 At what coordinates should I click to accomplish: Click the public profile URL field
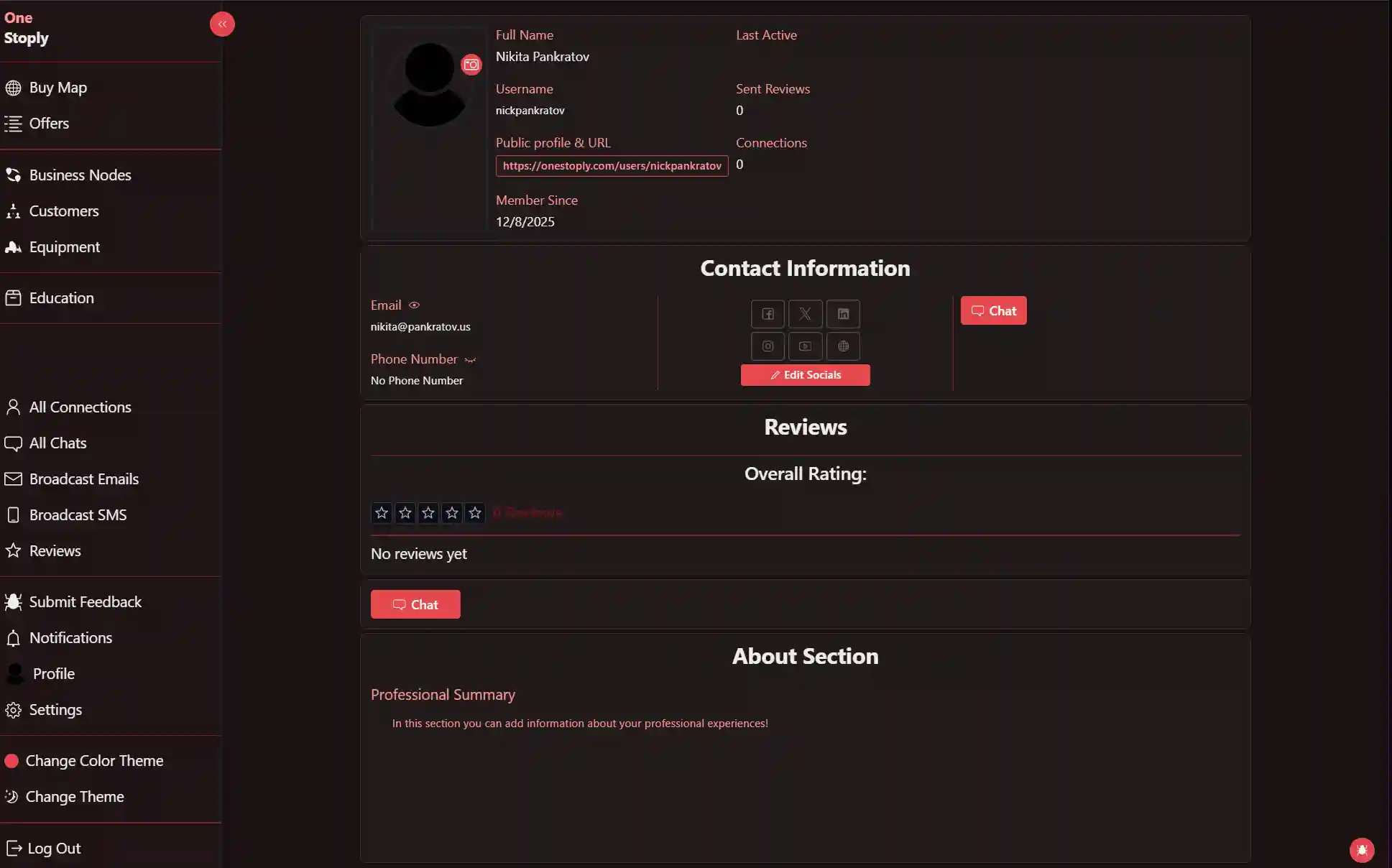[612, 166]
